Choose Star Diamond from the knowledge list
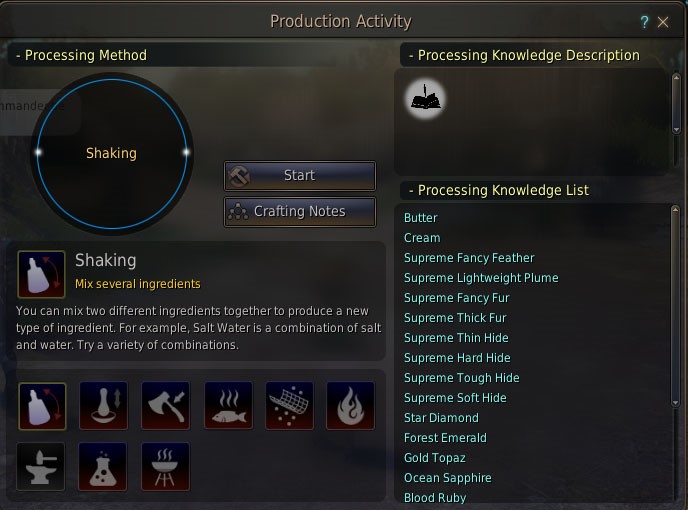This screenshot has width=688, height=510. pyautogui.click(x=441, y=418)
